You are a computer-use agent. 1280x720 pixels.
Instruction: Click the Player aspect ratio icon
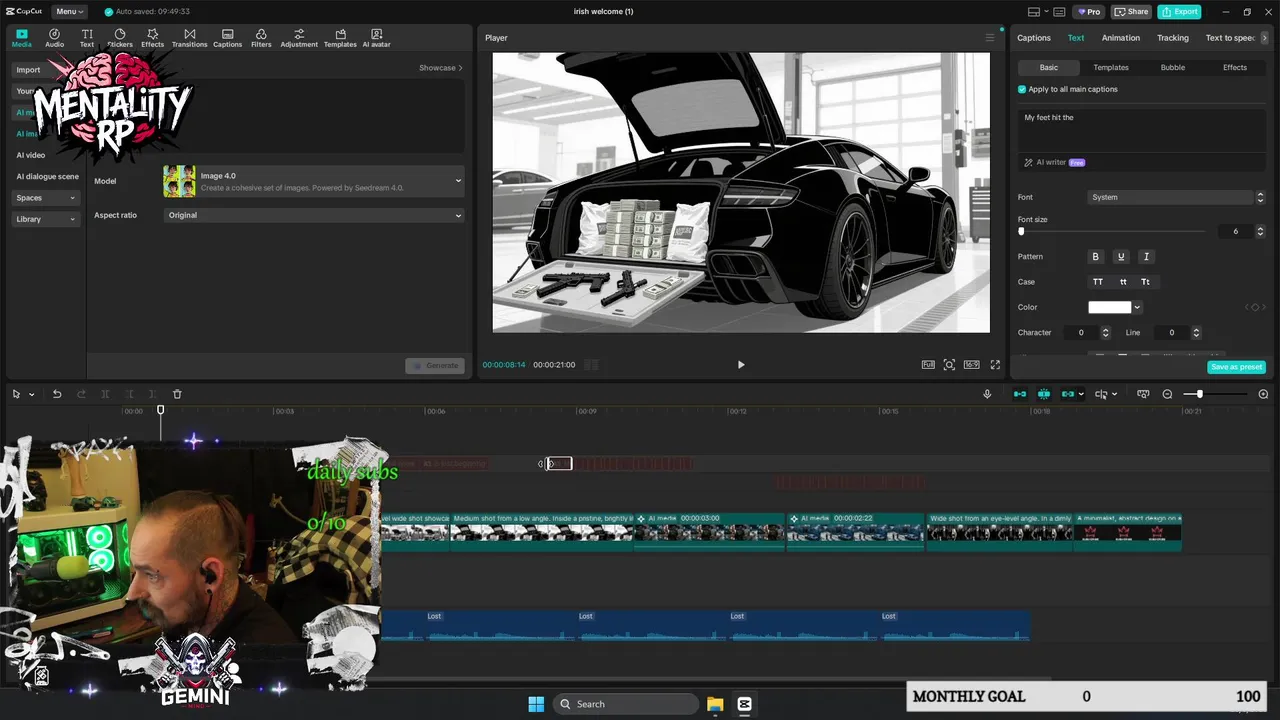point(971,365)
